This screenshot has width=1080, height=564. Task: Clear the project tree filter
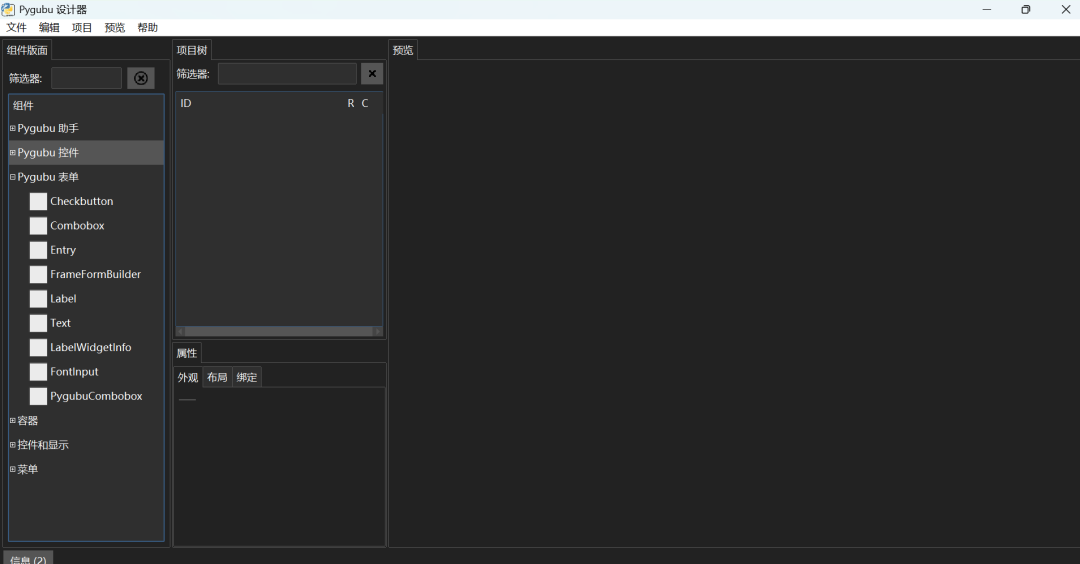pos(372,74)
